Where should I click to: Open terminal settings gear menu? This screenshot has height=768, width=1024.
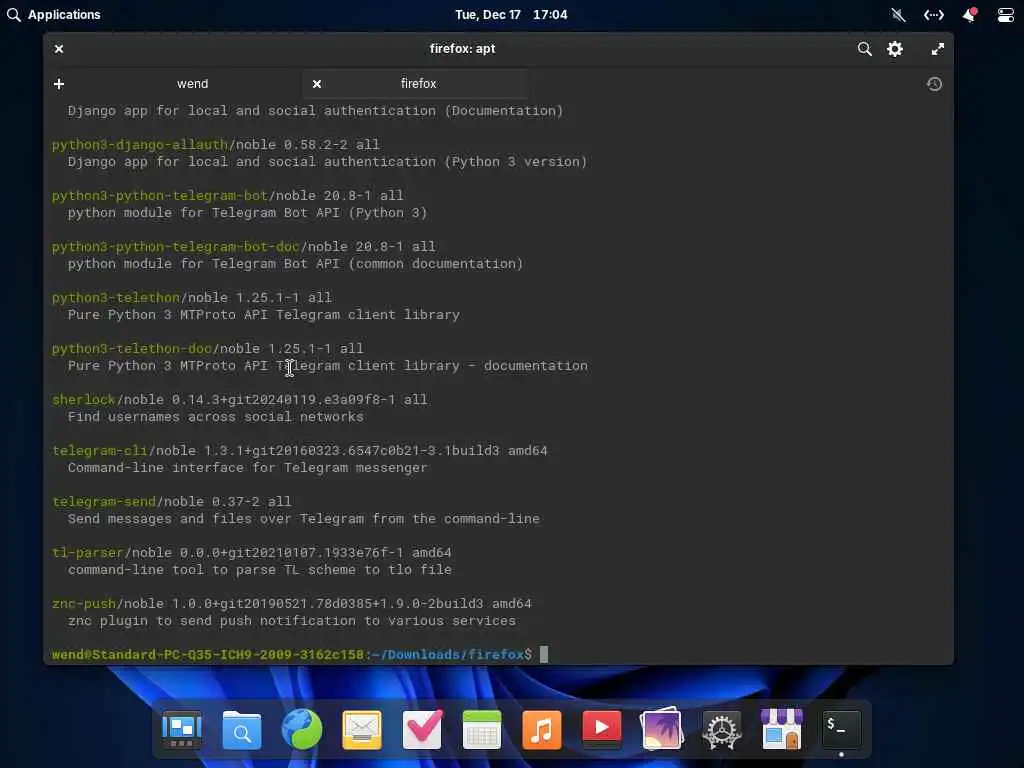coord(895,49)
